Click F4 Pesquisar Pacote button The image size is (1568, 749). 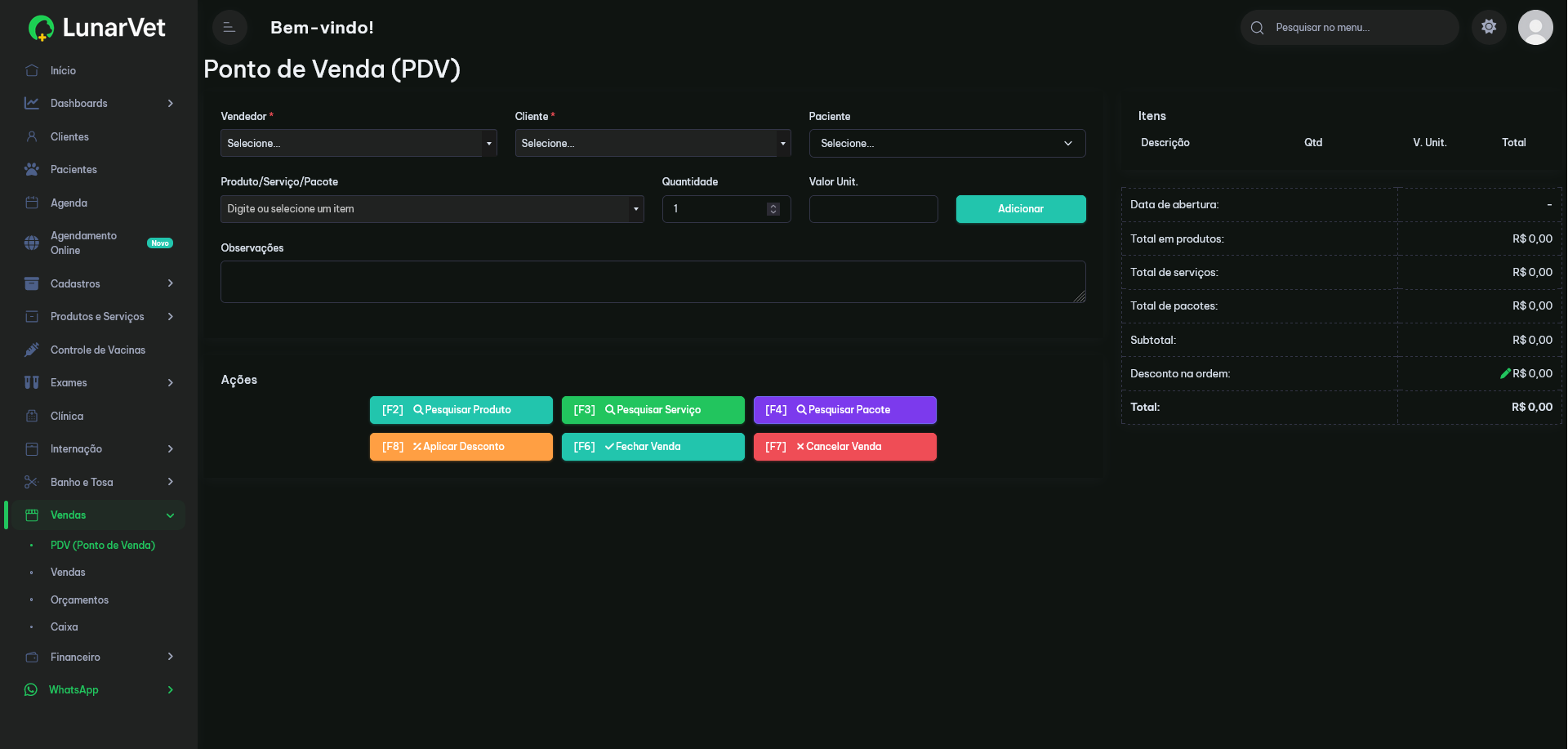click(x=845, y=410)
